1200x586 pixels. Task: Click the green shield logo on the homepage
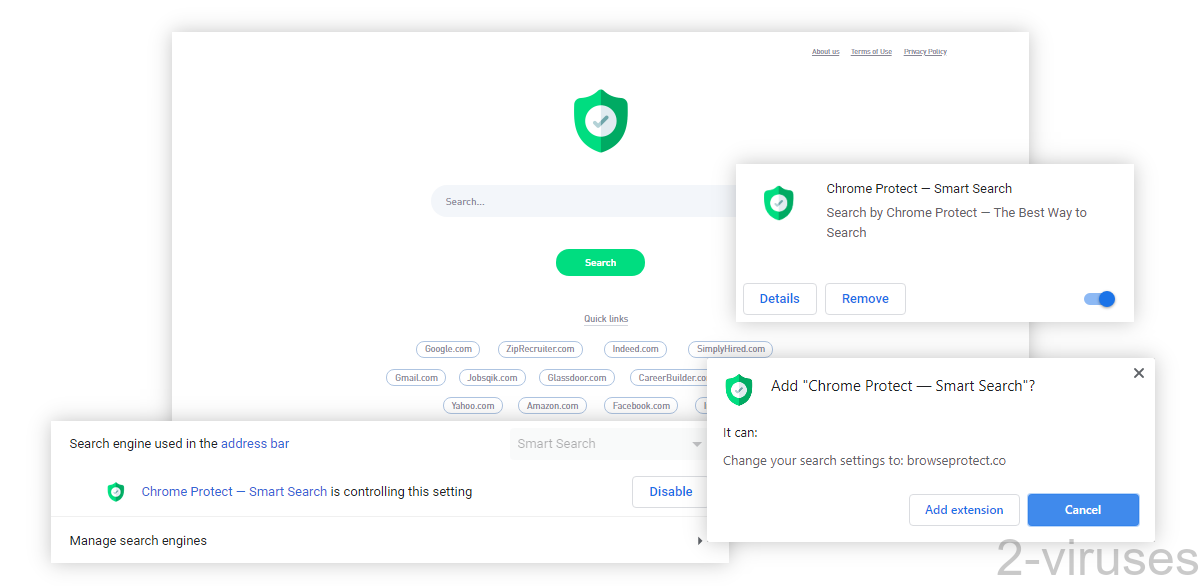(600, 120)
